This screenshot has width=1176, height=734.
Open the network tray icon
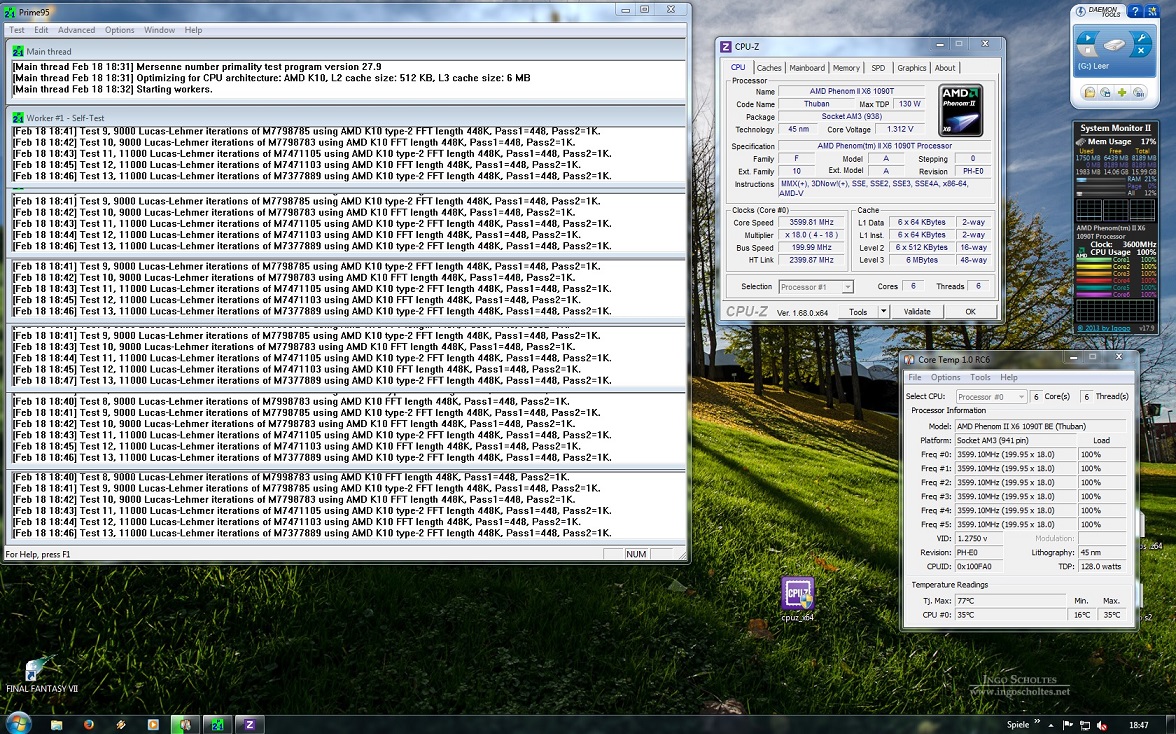click(1085, 725)
